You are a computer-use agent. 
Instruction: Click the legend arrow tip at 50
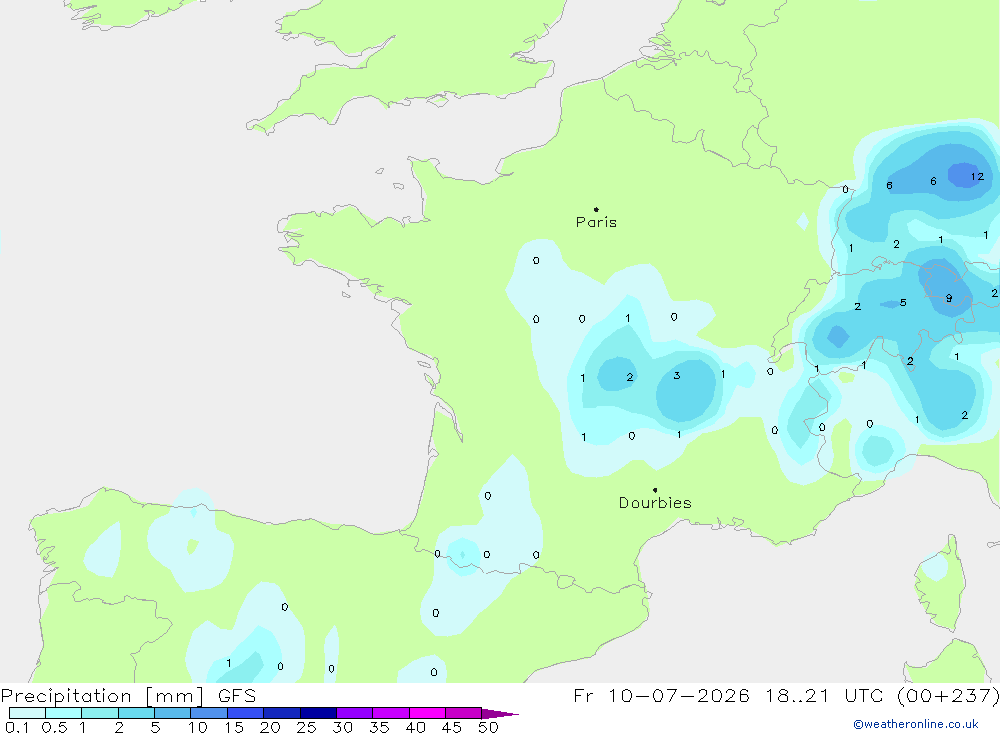coord(500,713)
